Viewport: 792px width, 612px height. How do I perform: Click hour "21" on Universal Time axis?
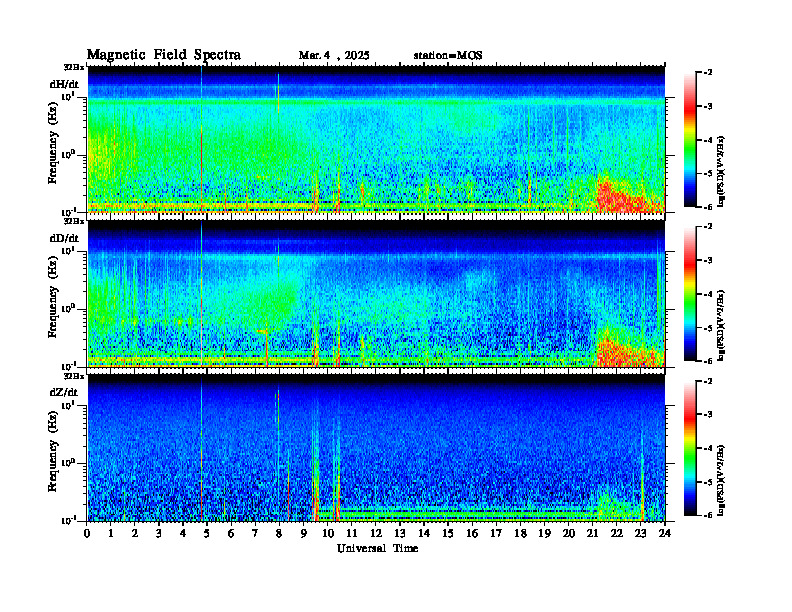[592, 533]
